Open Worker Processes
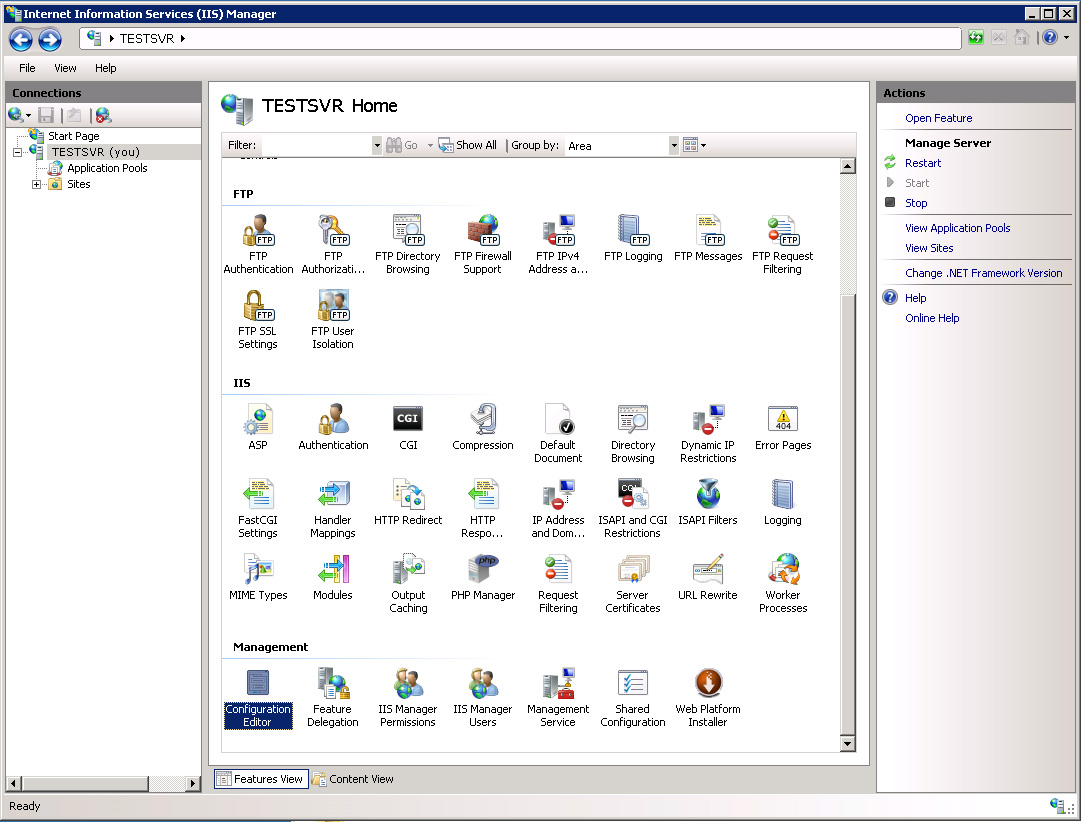Screen dimensions: 1081x822 pyautogui.click(x=782, y=583)
